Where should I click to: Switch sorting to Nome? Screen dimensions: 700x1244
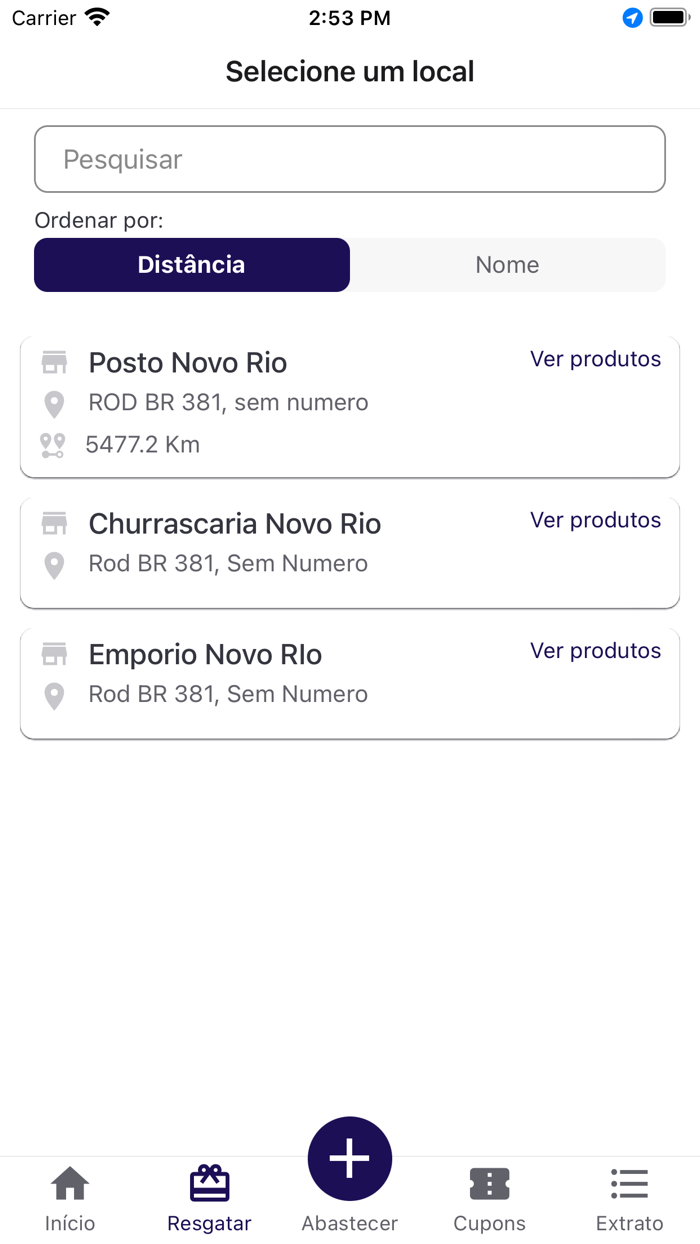[x=507, y=264]
